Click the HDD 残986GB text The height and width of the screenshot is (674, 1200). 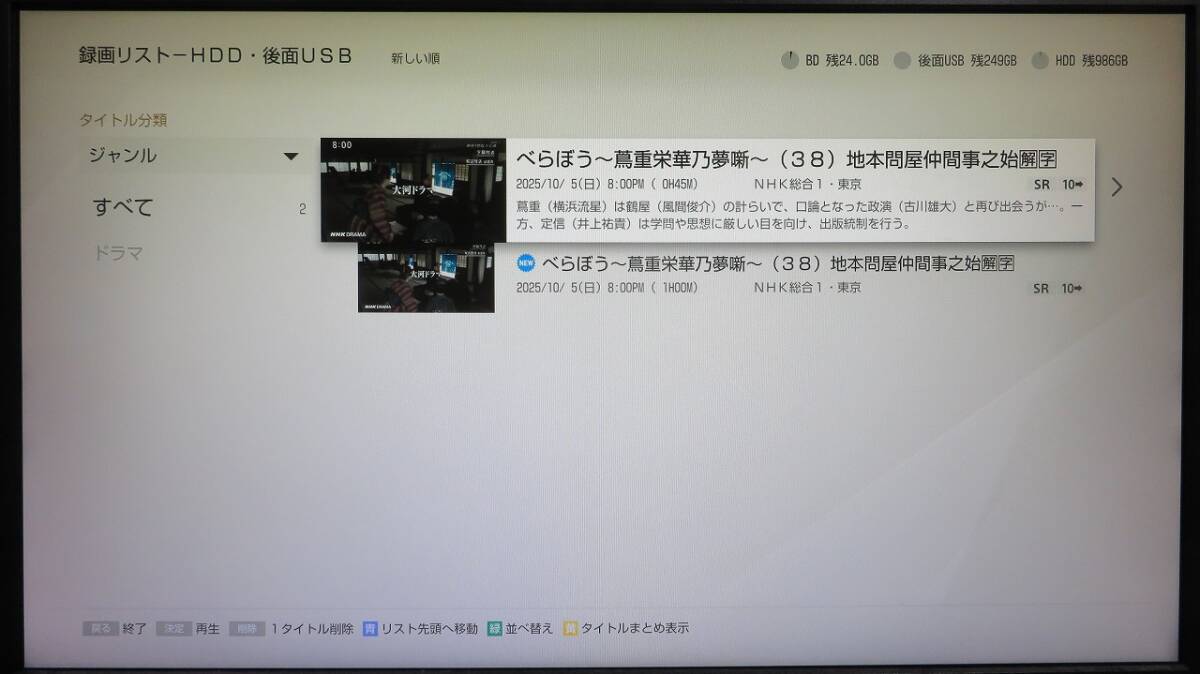(1091, 61)
